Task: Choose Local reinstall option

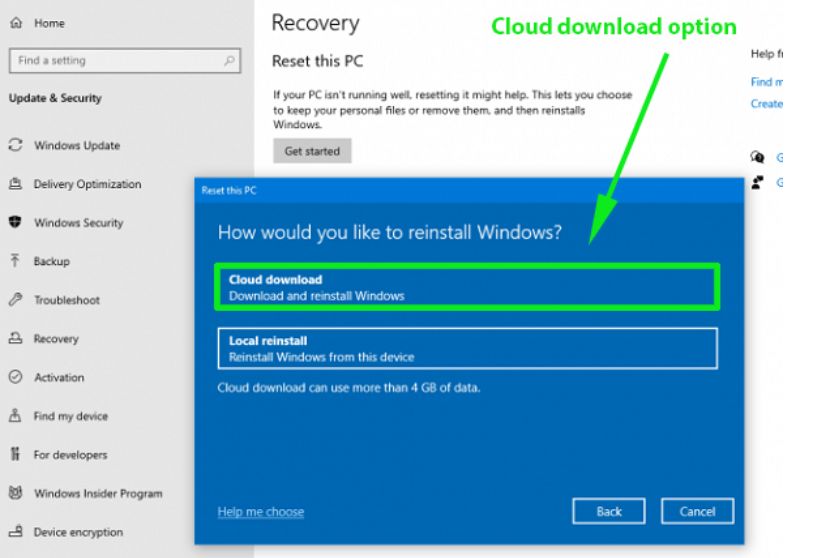Action: 467,348
